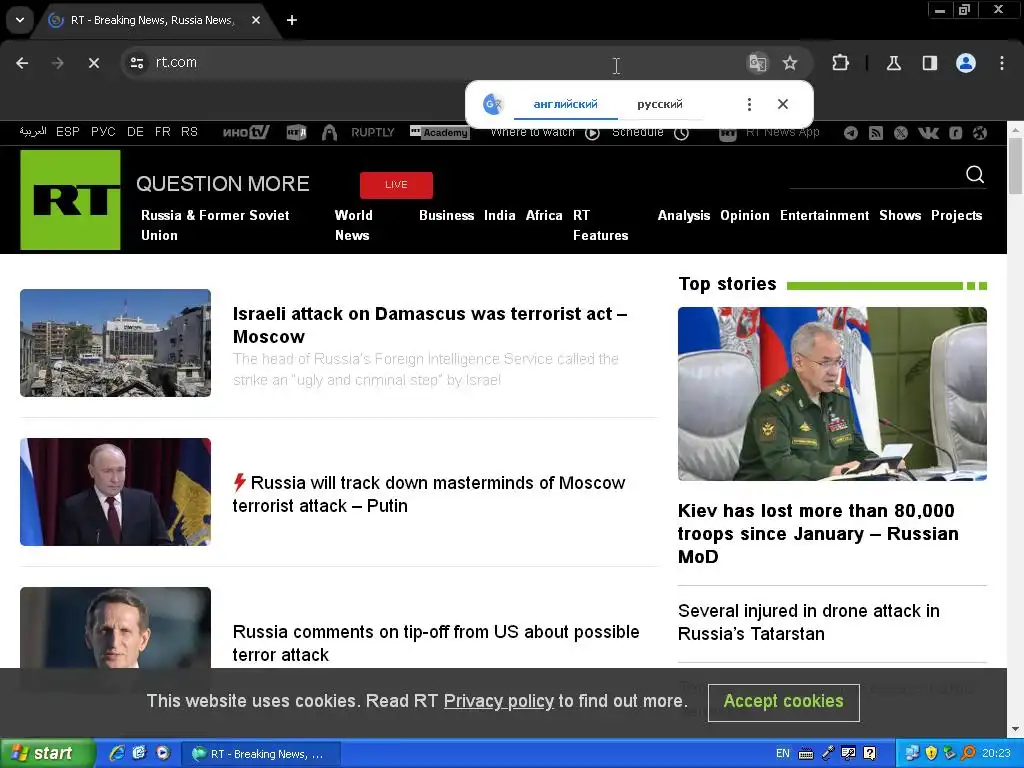
Task: Click the red LIVE button
Action: (x=396, y=185)
